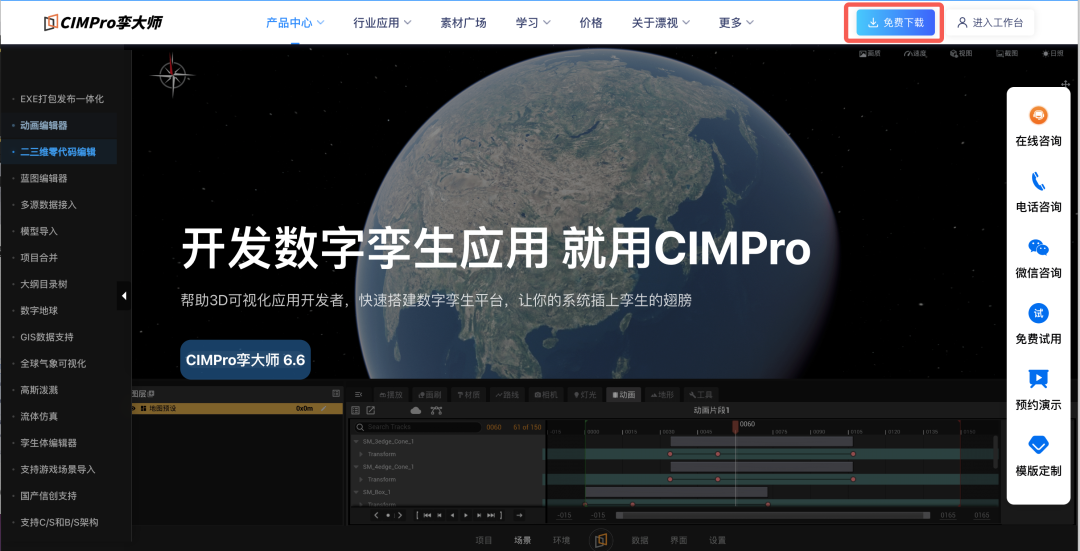
Task: Switch to the 材质 tab
Action: click(x=469, y=395)
